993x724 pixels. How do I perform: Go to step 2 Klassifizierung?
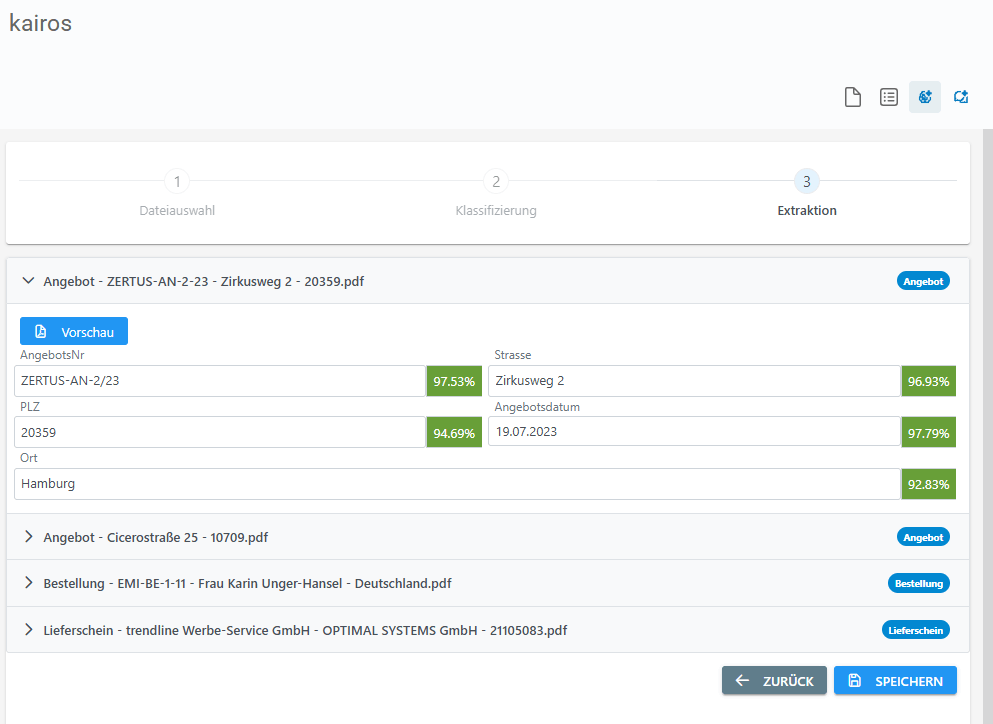point(495,182)
